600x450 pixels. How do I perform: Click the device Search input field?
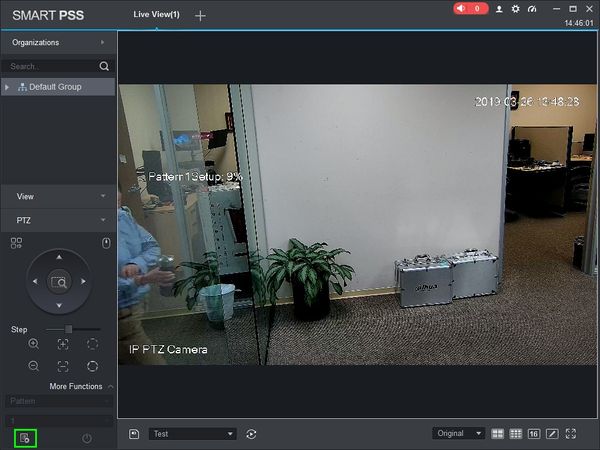(52, 66)
